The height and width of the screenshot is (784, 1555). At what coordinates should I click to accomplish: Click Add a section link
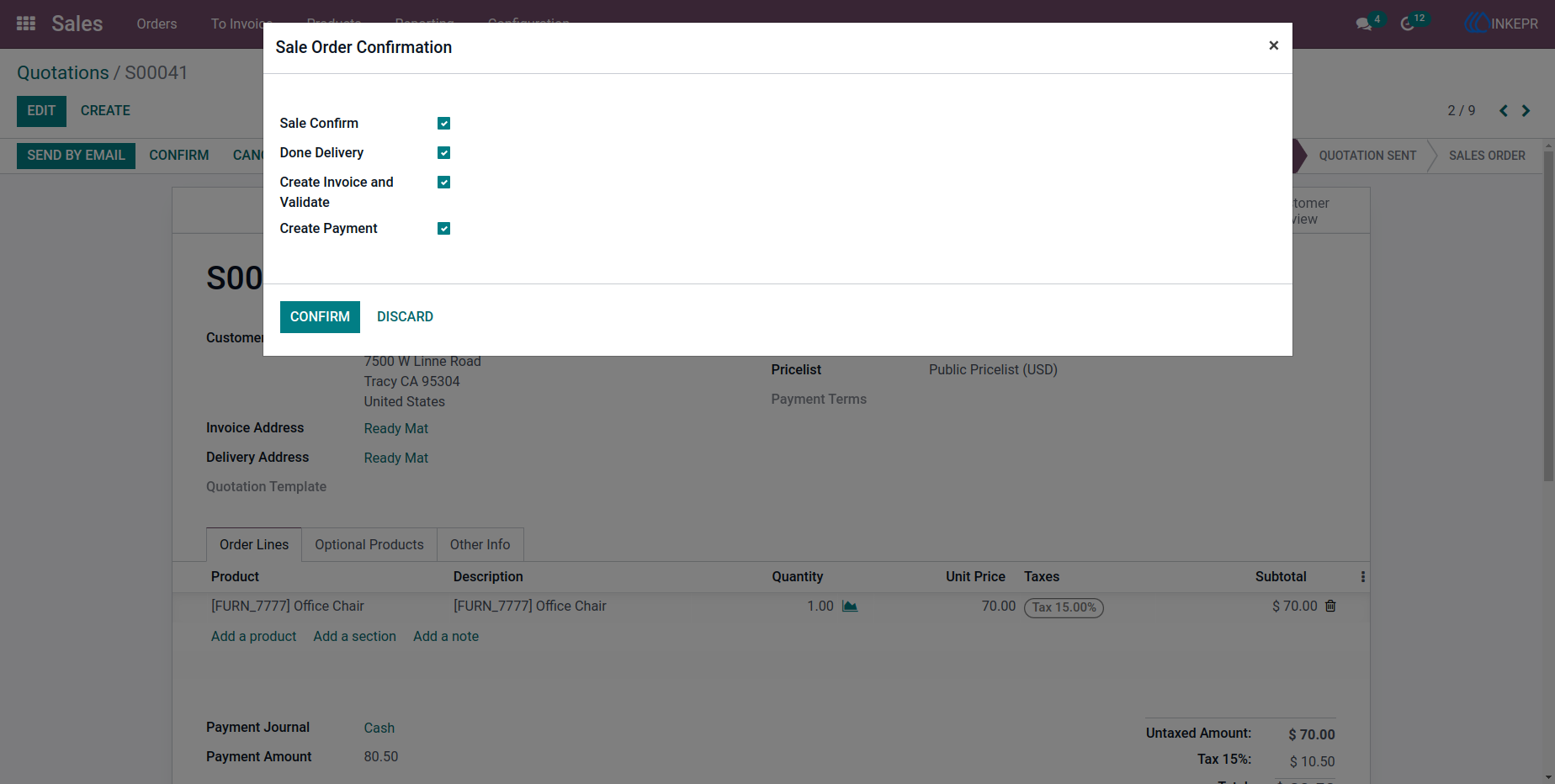pos(354,637)
